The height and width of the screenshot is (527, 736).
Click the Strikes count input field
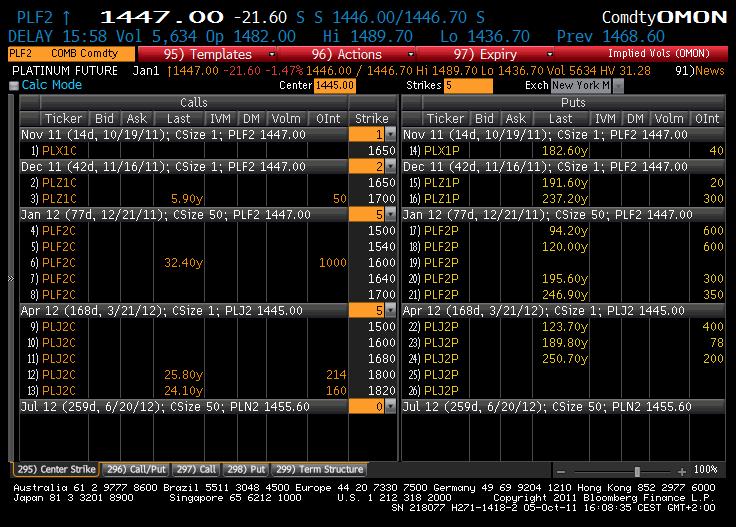(x=468, y=85)
